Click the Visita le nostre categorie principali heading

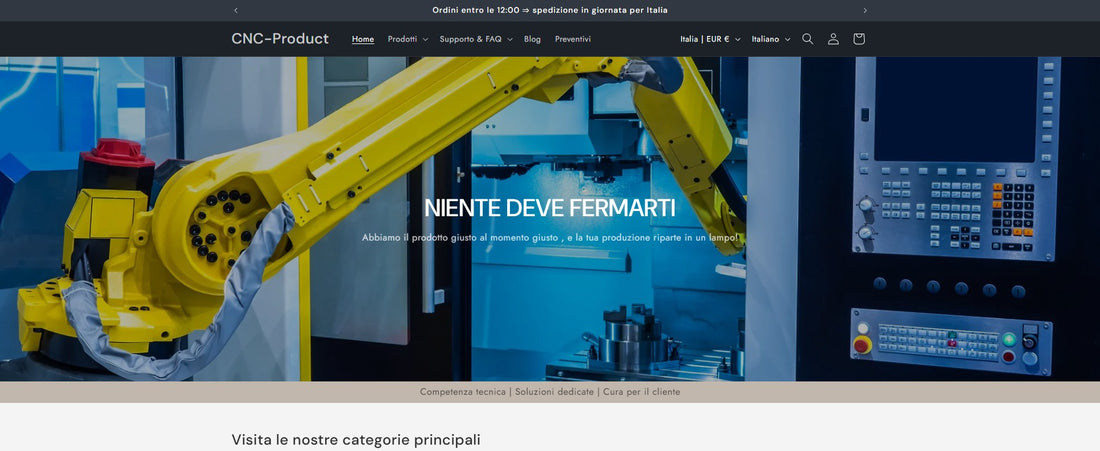coord(356,440)
